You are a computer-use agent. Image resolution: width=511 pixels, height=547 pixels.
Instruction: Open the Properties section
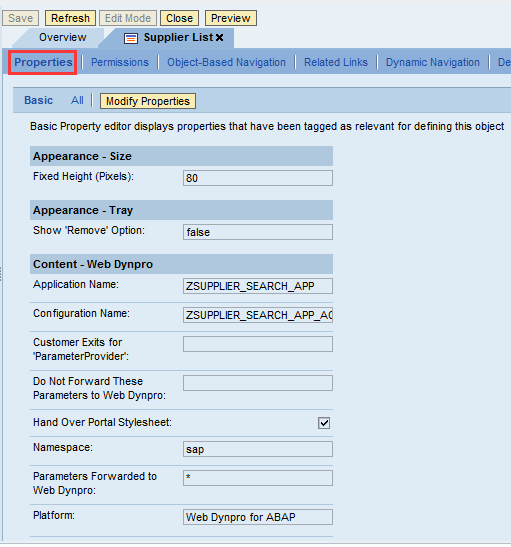pos(43,62)
